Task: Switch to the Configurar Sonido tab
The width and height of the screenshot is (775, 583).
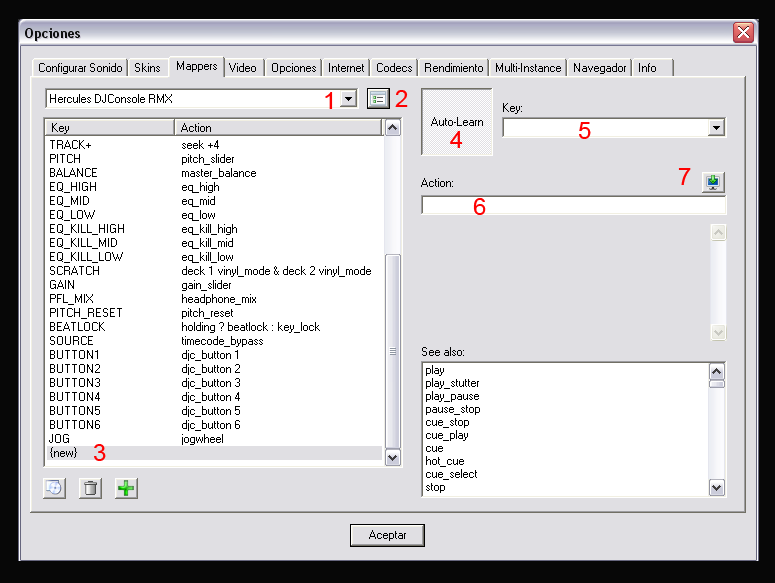Action: (x=80, y=68)
